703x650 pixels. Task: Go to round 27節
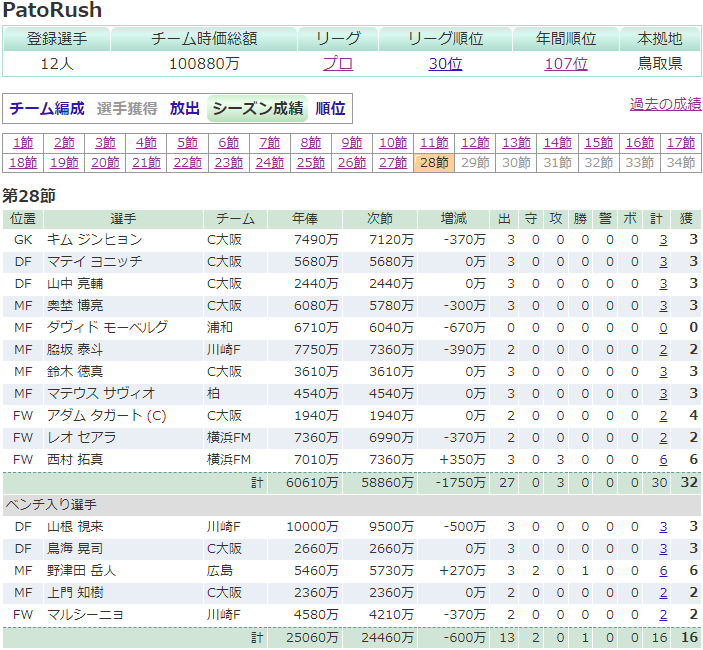[x=393, y=163]
